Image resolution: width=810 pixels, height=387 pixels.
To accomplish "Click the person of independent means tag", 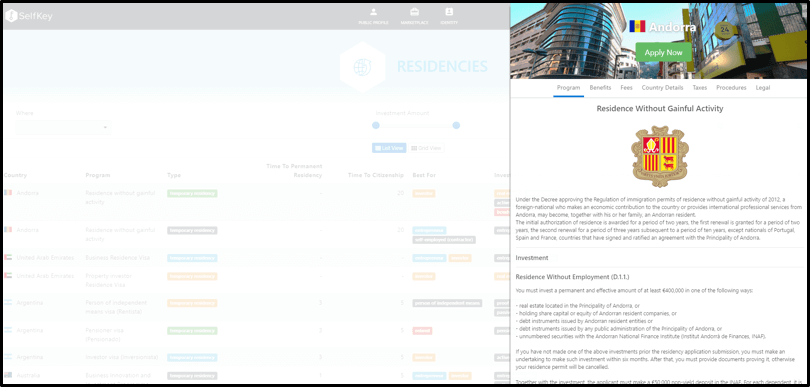I will click(447, 303).
